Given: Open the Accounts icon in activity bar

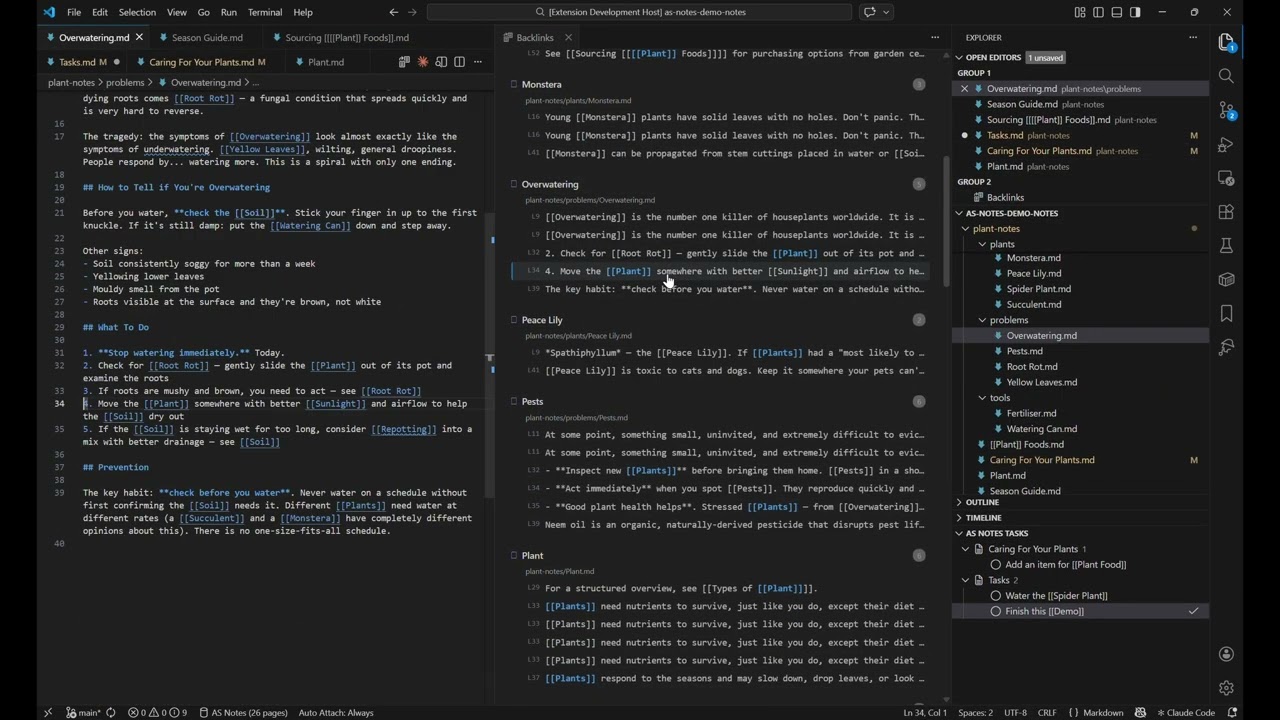Looking at the screenshot, I should point(1226,654).
